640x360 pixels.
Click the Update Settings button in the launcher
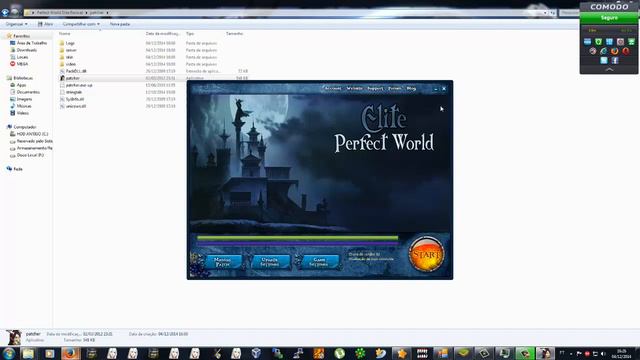point(270,262)
